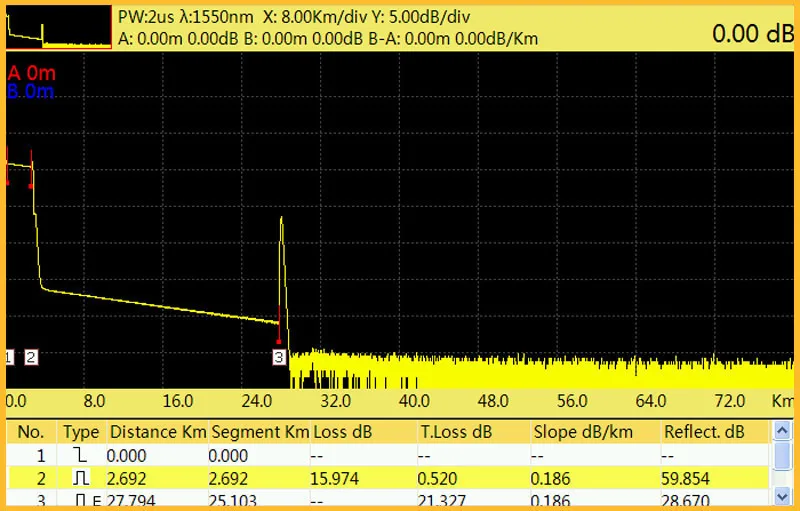Screen dimensions: 800x511
Task: Click the 0.186 slope value in row 2
Action: coord(551,479)
